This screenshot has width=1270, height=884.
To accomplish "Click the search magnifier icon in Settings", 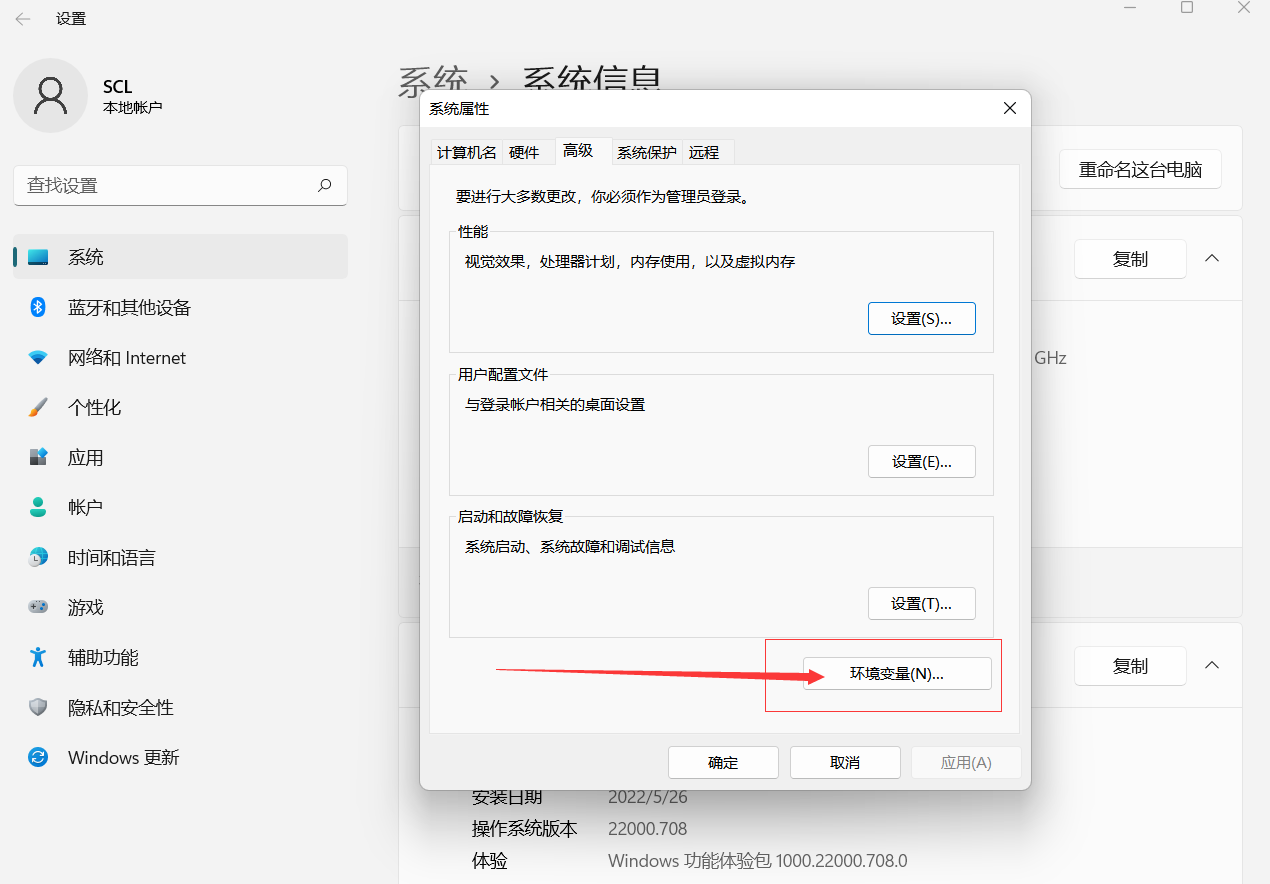I will point(324,185).
